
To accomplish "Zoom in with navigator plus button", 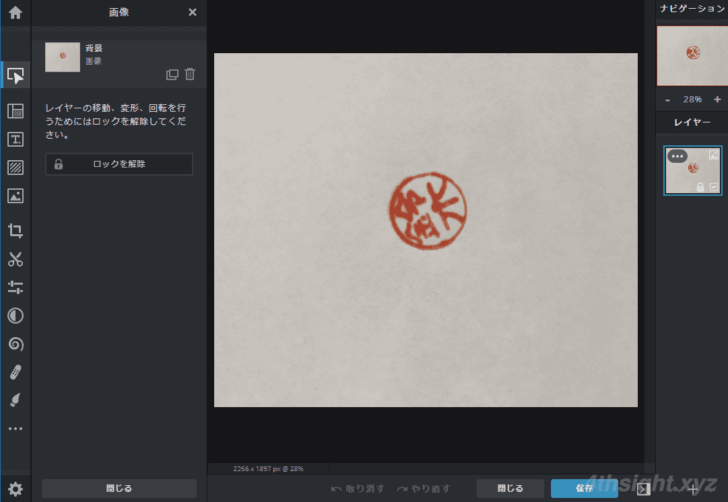I will point(717,100).
